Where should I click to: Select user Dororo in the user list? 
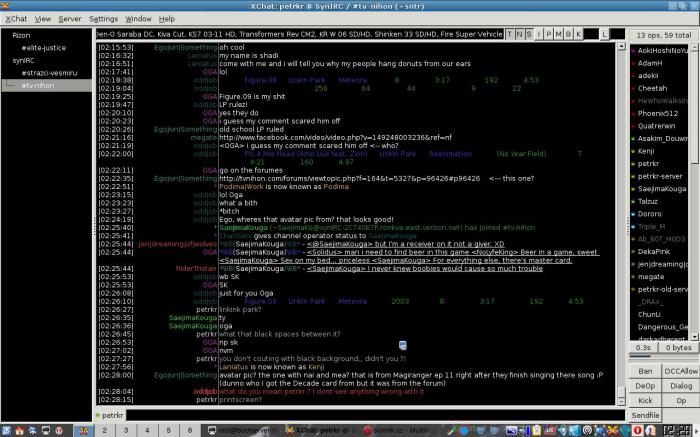coord(650,214)
